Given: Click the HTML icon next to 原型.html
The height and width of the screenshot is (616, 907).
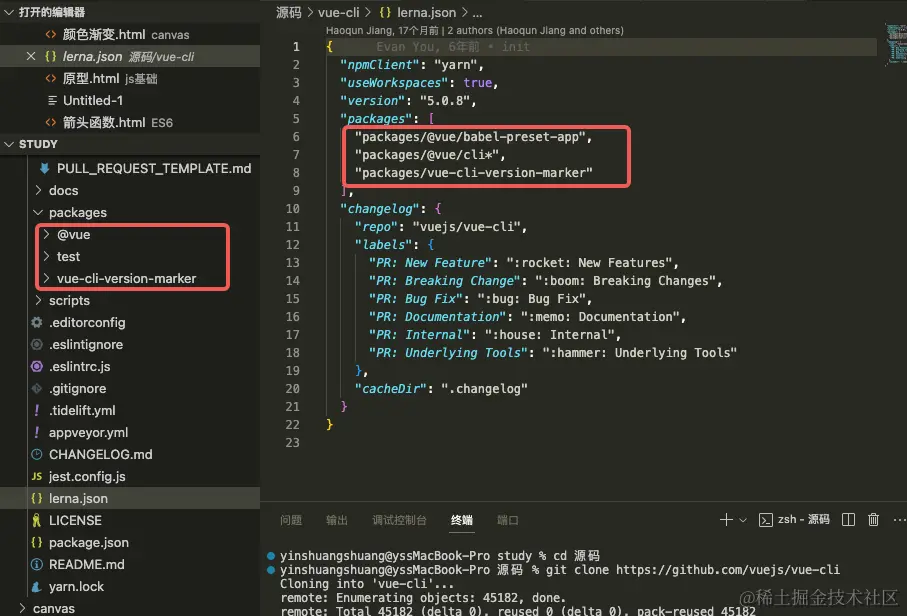Looking at the screenshot, I should (51, 78).
